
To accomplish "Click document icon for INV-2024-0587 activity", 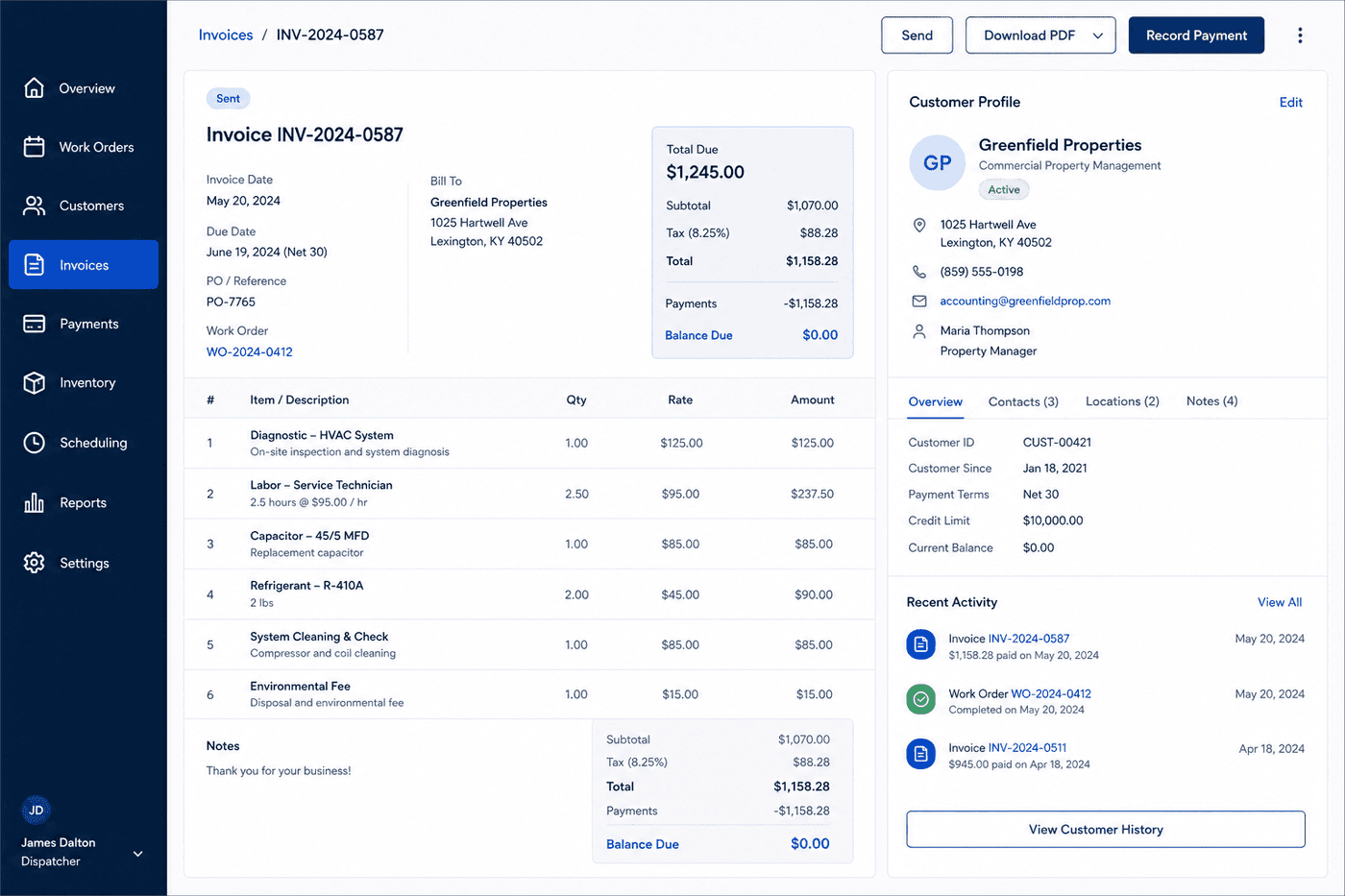I will [921, 644].
